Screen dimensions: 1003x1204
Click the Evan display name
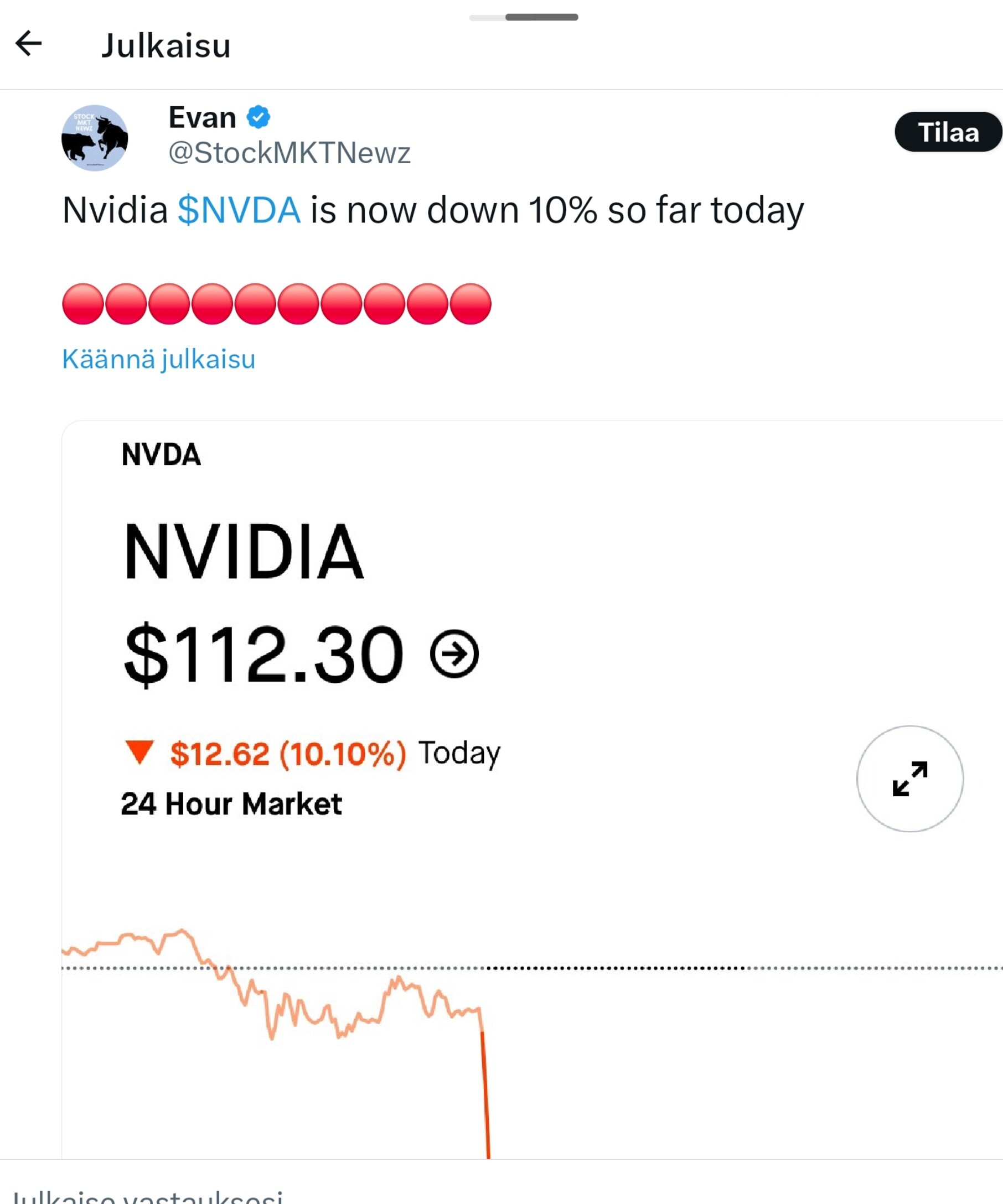point(203,117)
